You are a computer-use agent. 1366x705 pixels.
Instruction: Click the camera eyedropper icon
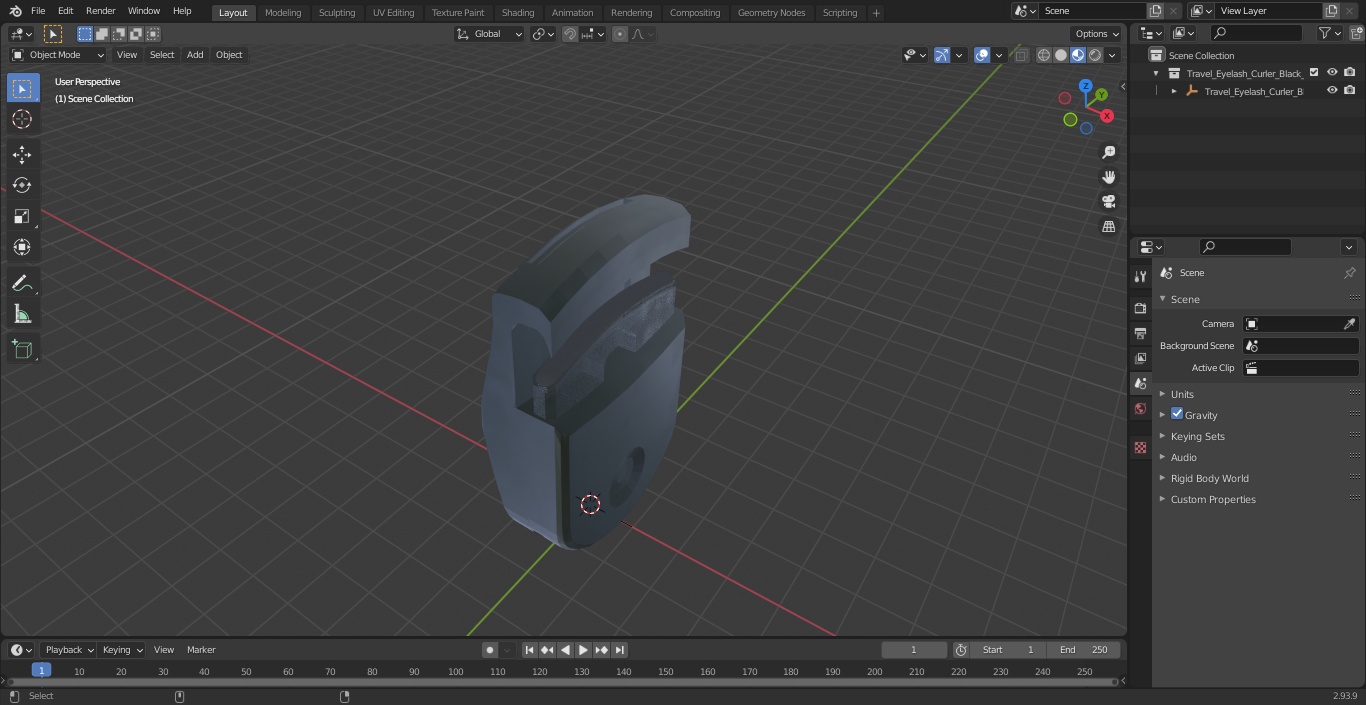pyautogui.click(x=1349, y=324)
